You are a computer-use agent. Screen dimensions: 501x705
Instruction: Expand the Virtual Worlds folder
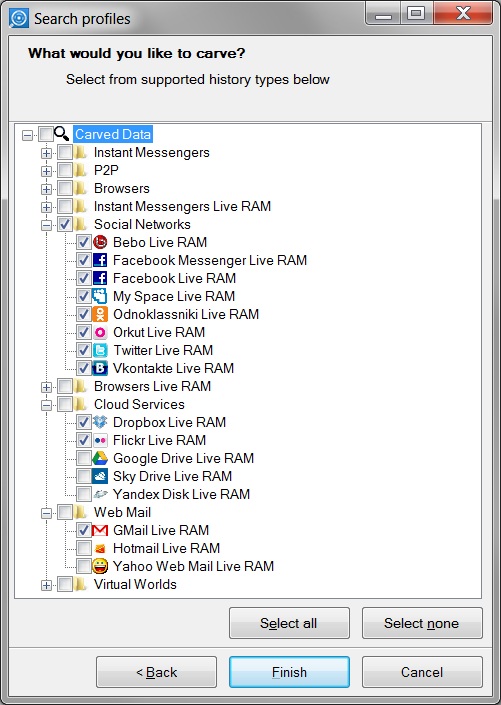[46, 585]
